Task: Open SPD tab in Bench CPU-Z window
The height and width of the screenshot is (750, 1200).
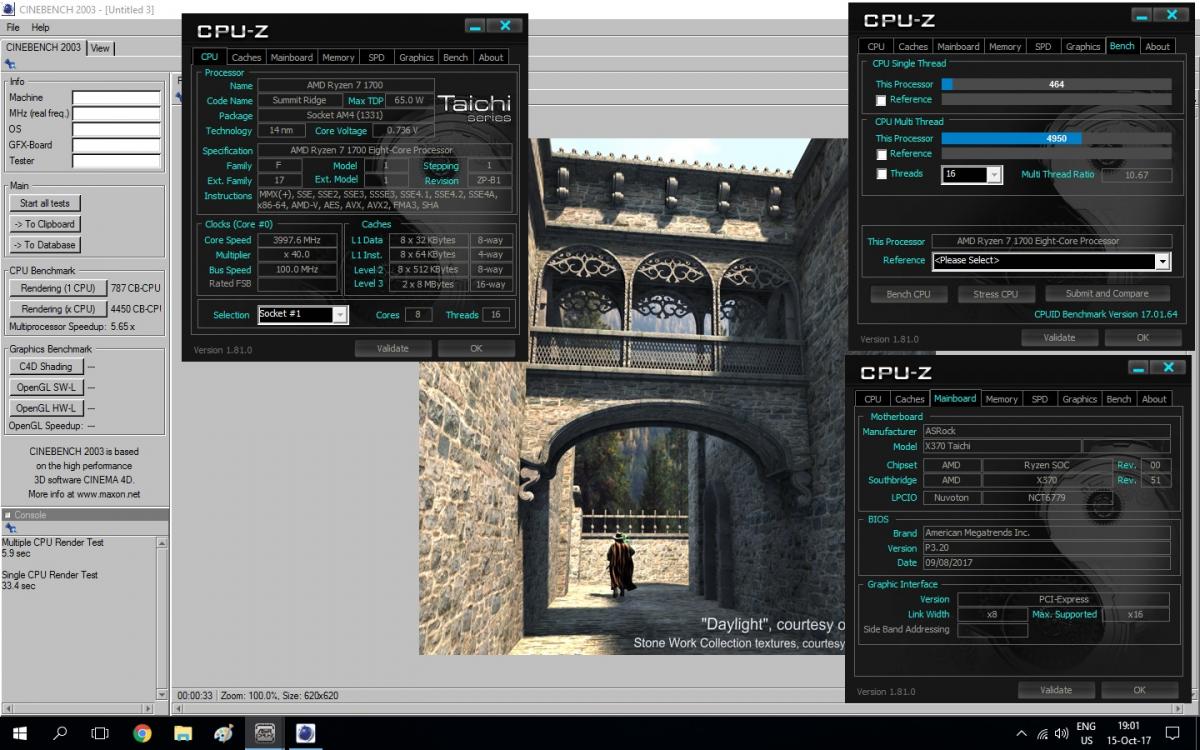Action: point(1043,46)
